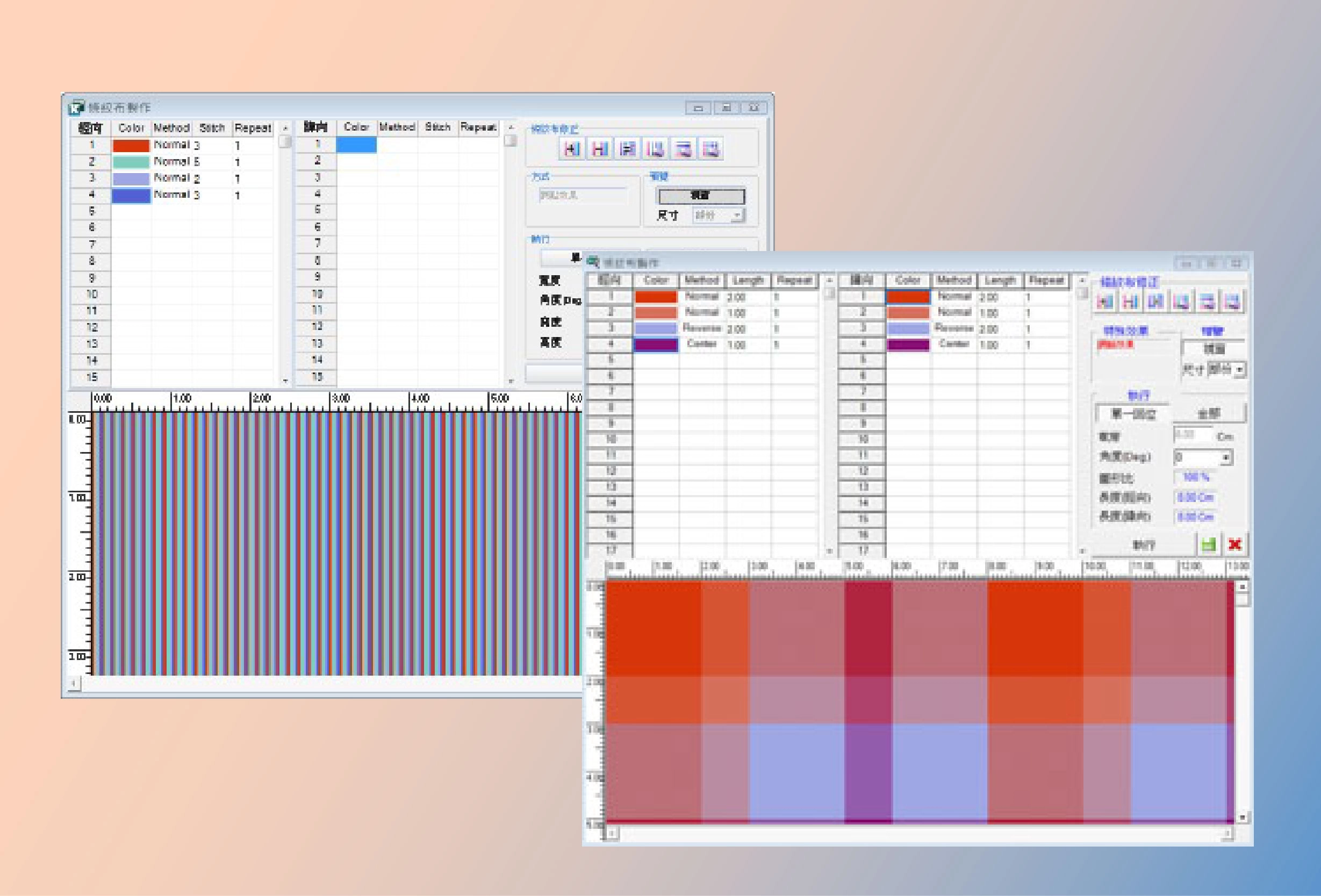Click first edit-toolbar icon in front window

pyautogui.click(x=1105, y=302)
